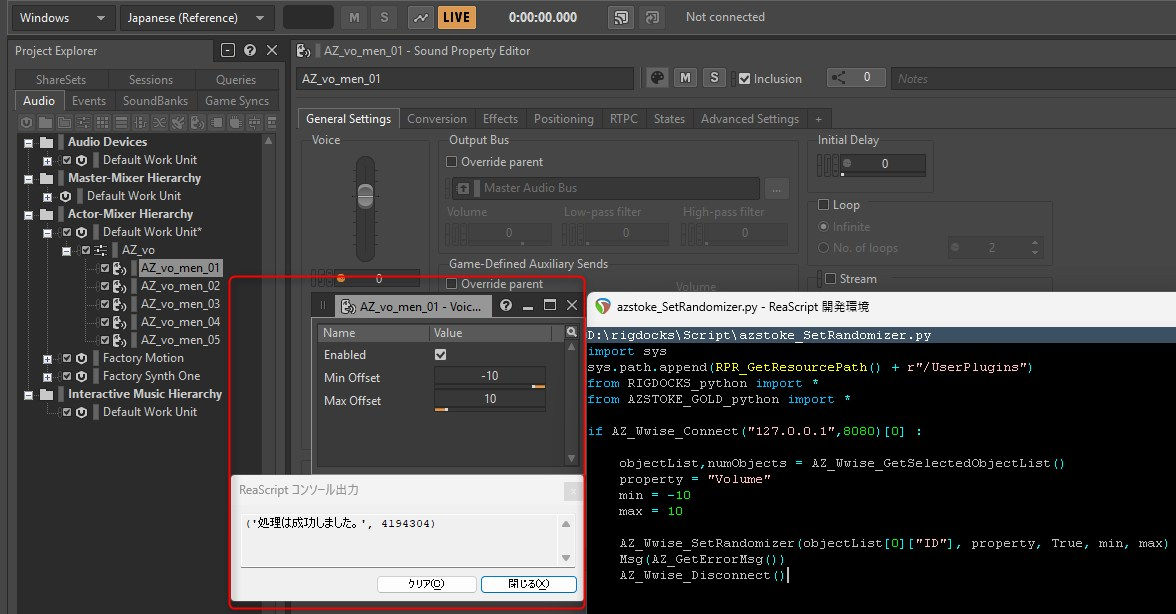Click the orange LIVE button
Viewport: 1176px width, 614px height.
point(456,17)
